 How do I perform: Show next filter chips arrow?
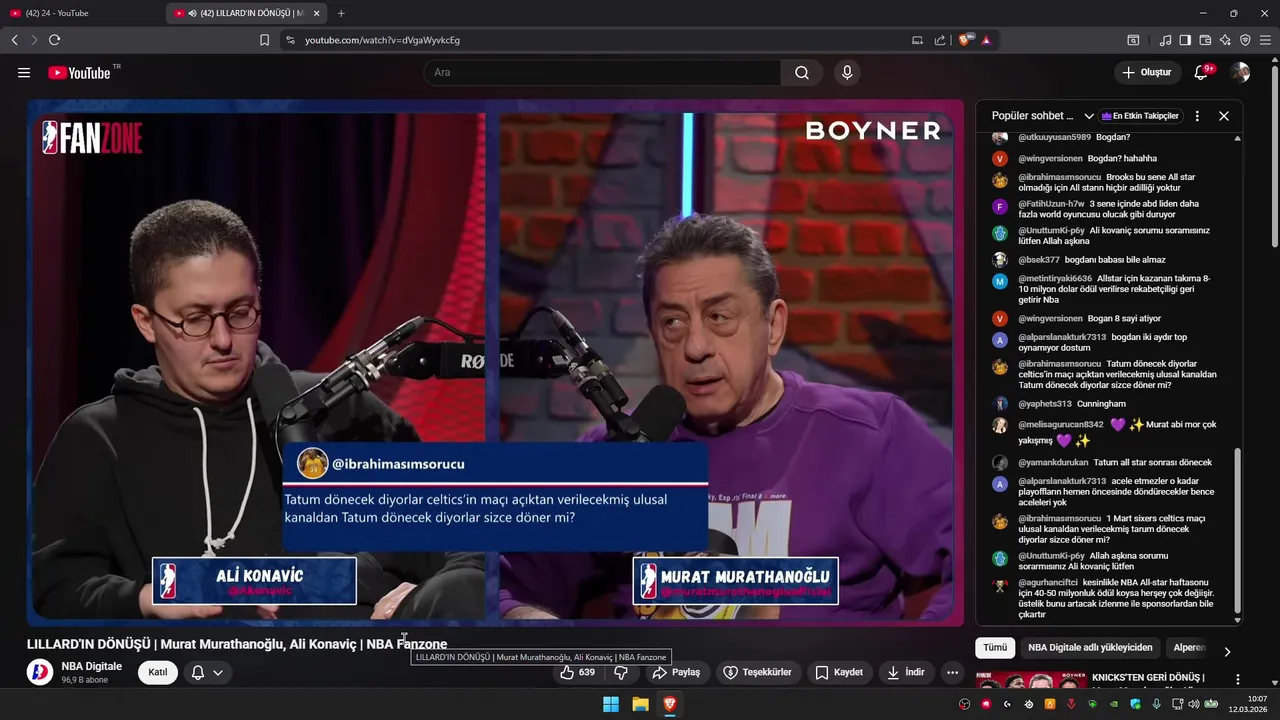1227,652
